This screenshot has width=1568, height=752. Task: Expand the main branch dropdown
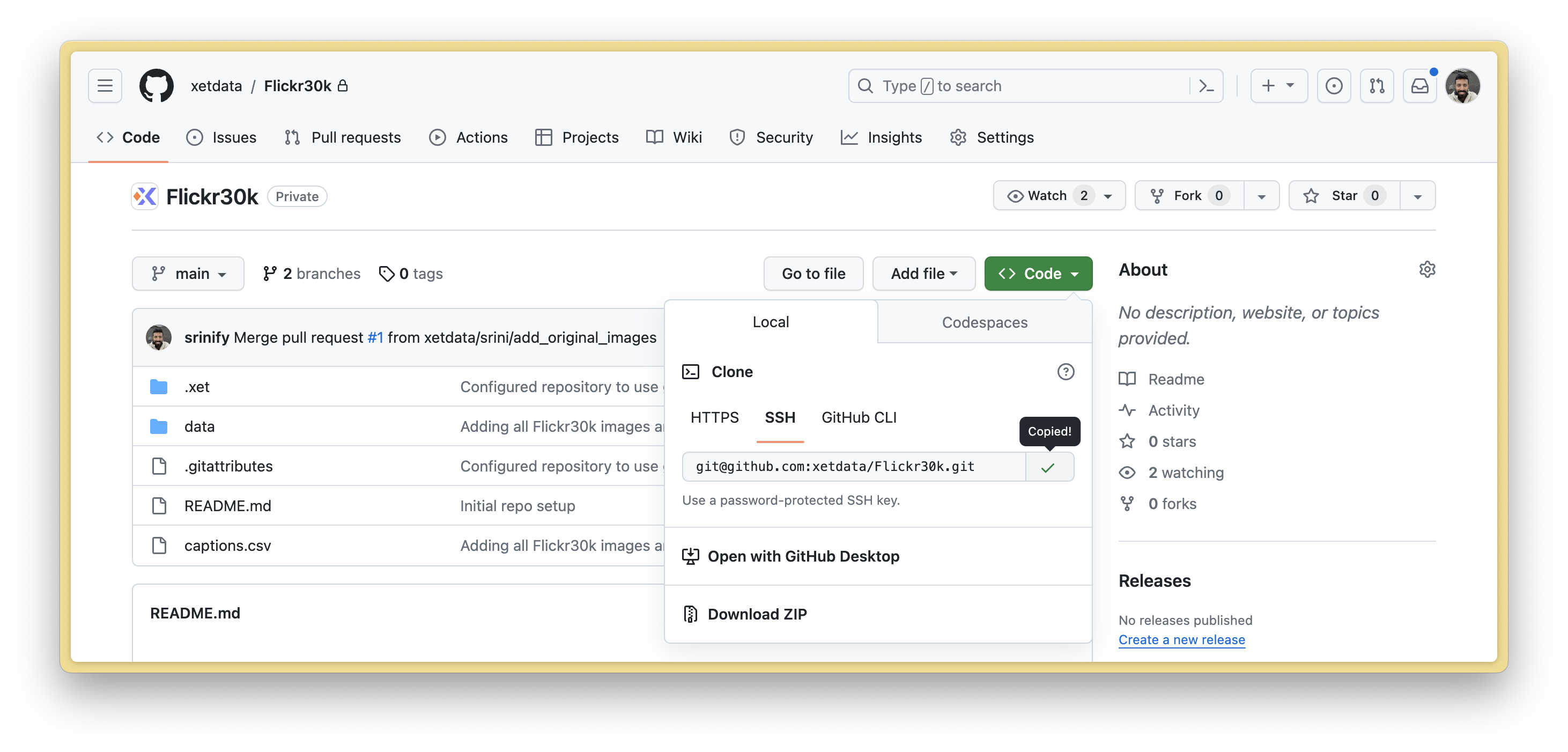click(x=188, y=274)
